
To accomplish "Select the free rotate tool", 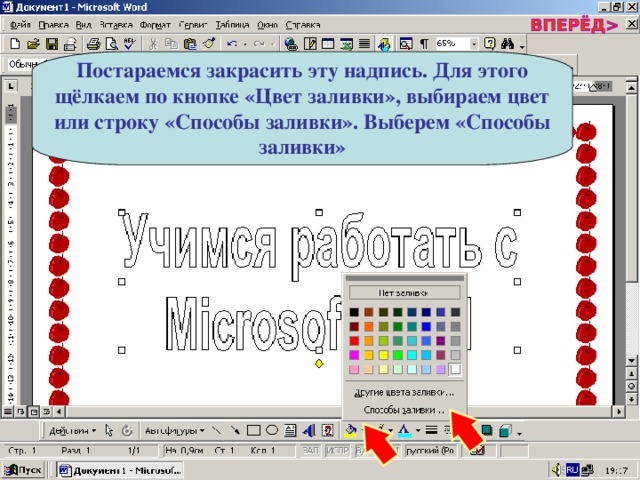I will click(127, 431).
